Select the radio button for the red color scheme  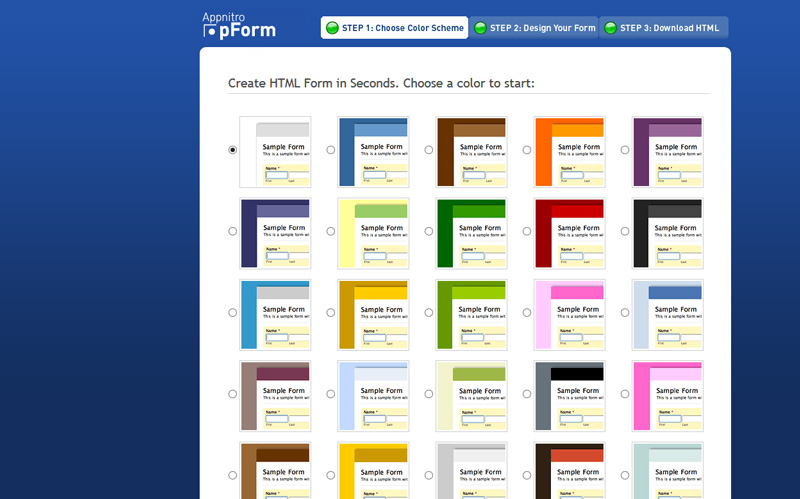point(527,231)
